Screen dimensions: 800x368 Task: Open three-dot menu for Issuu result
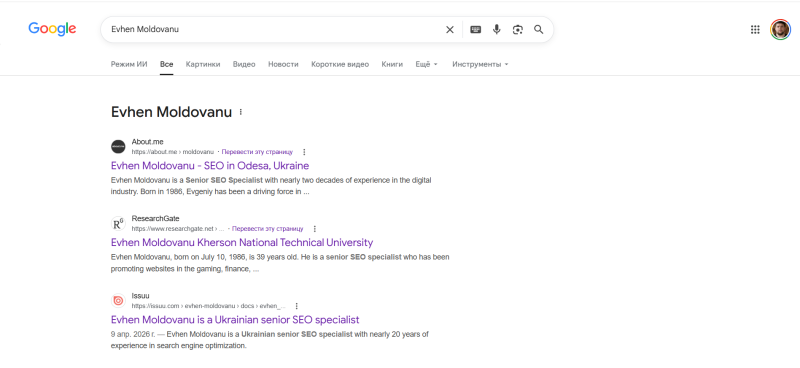click(x=296, y=306)
